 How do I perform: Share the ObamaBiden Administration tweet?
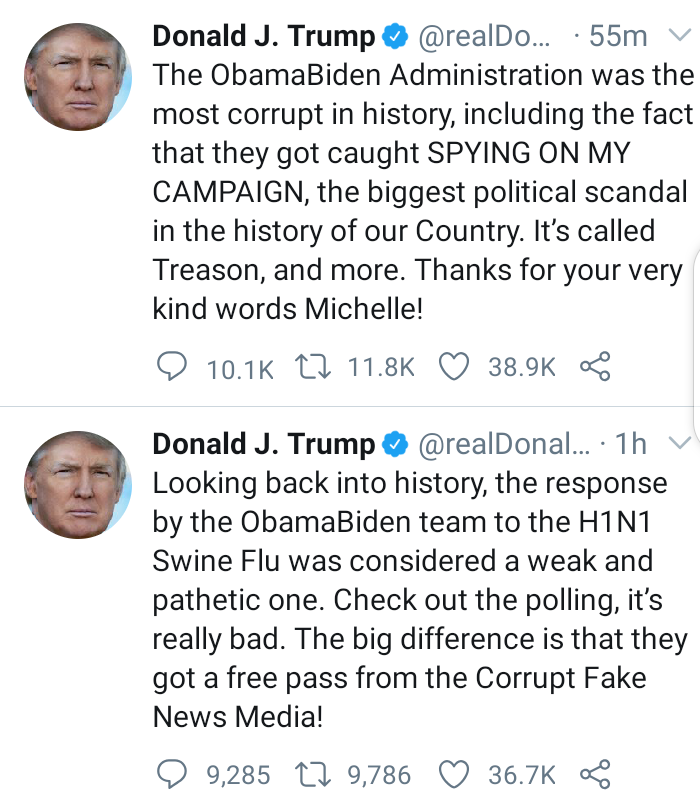(x=594, y=367)
